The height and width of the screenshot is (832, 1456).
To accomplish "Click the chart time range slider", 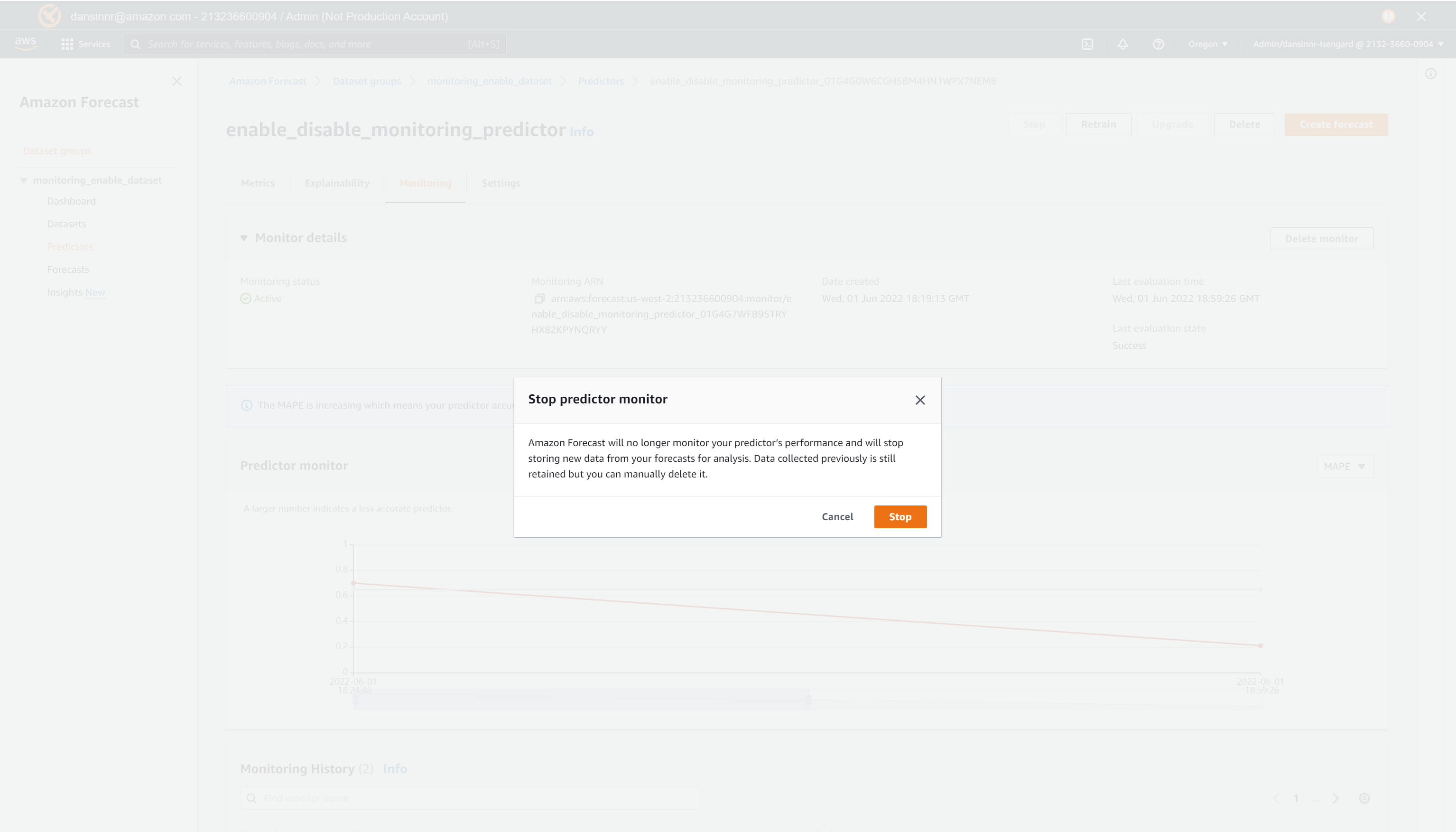I will point(582,700).
